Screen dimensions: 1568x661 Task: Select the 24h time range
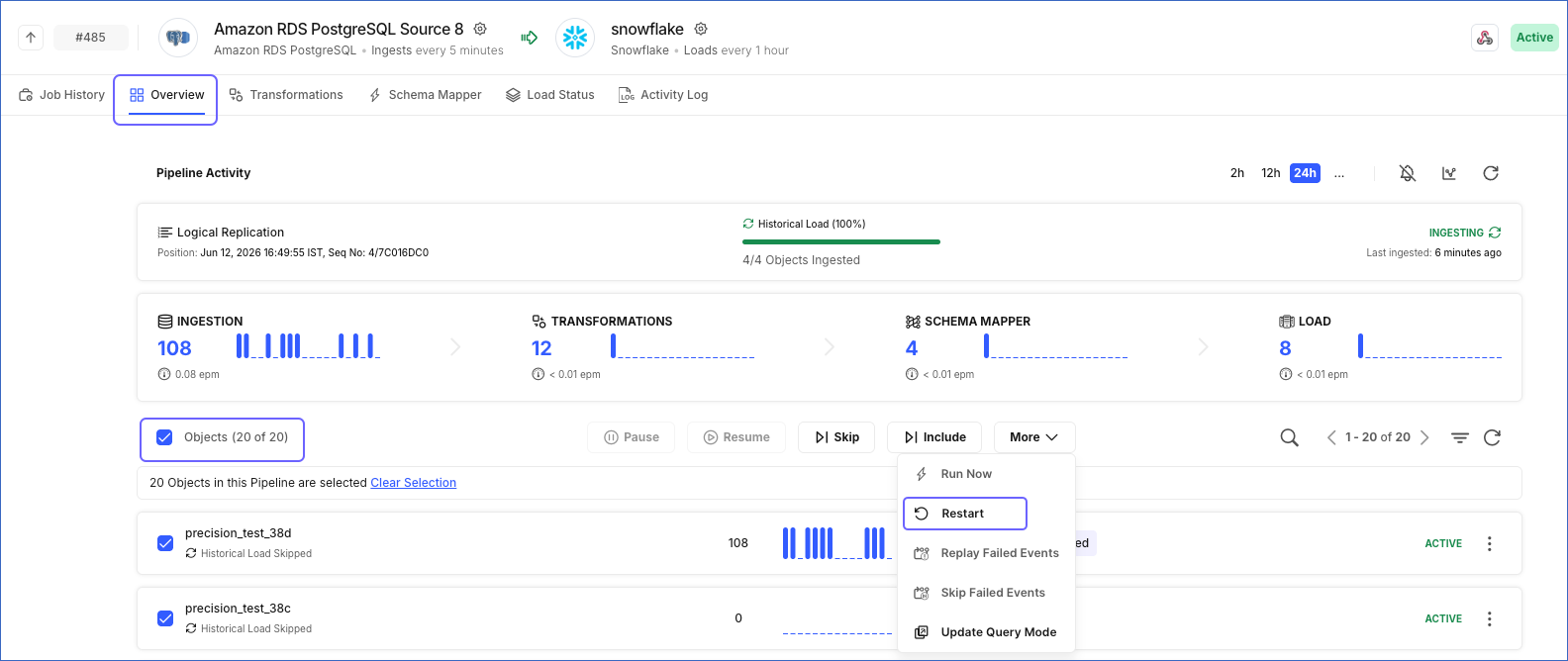click(x=1305, y=173)
